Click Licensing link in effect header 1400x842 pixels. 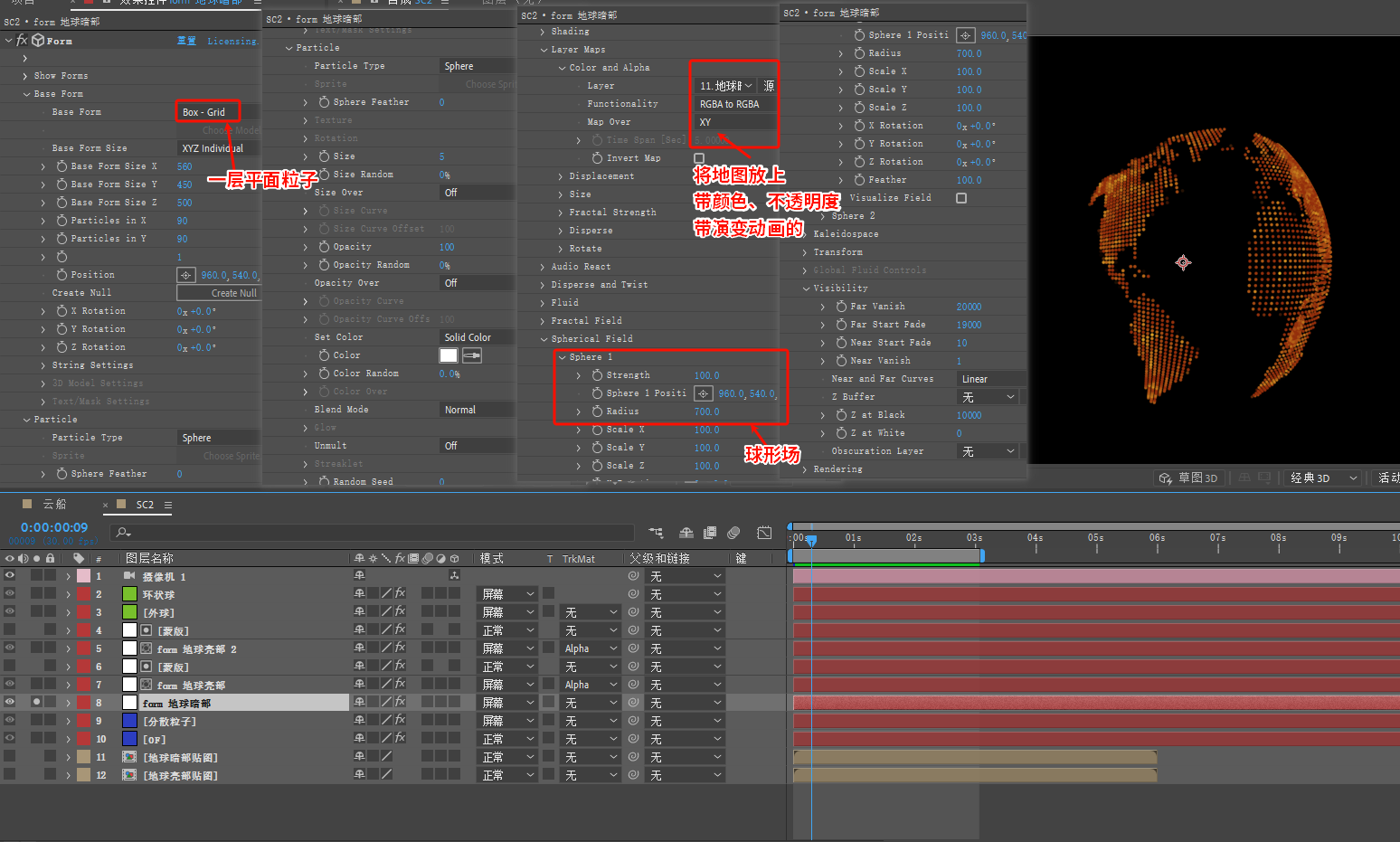(x=232, y=41)
